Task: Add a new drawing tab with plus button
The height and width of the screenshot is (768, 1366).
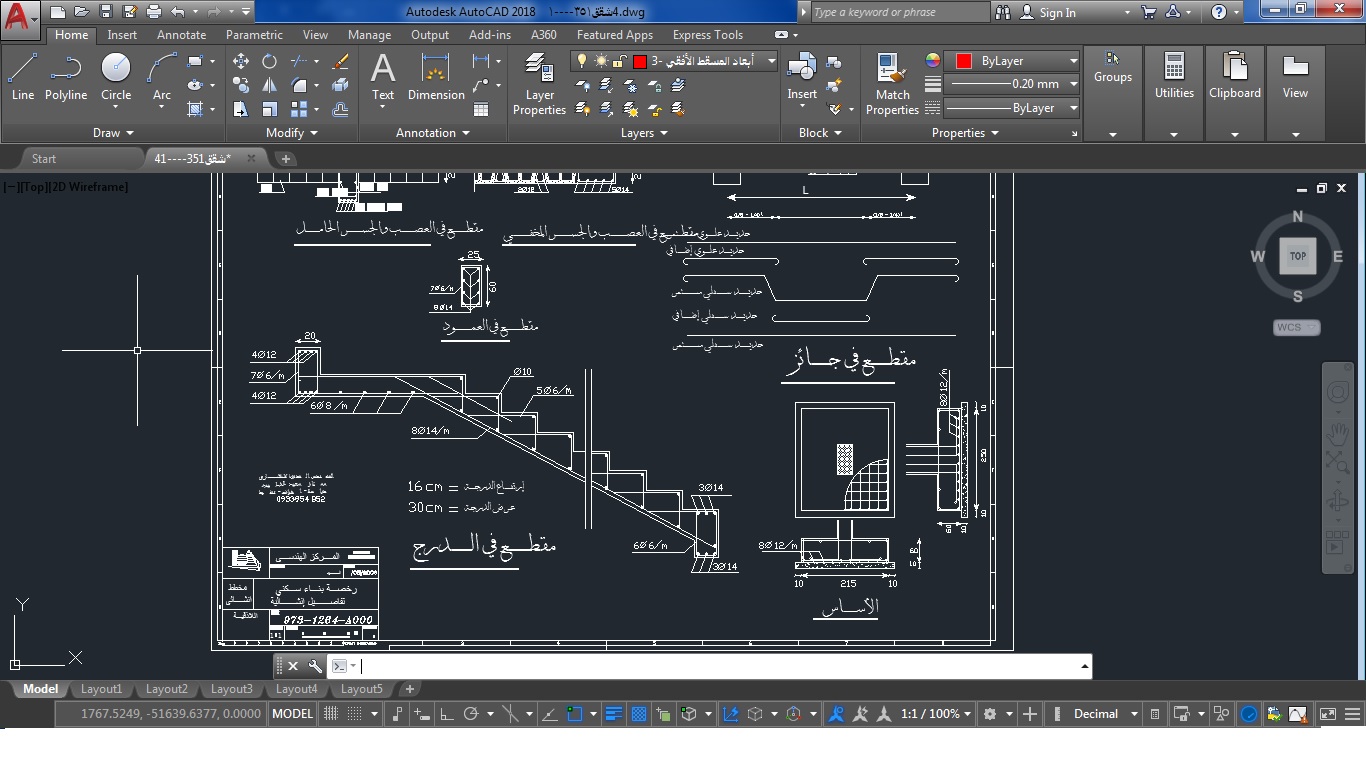Action: 285,159
